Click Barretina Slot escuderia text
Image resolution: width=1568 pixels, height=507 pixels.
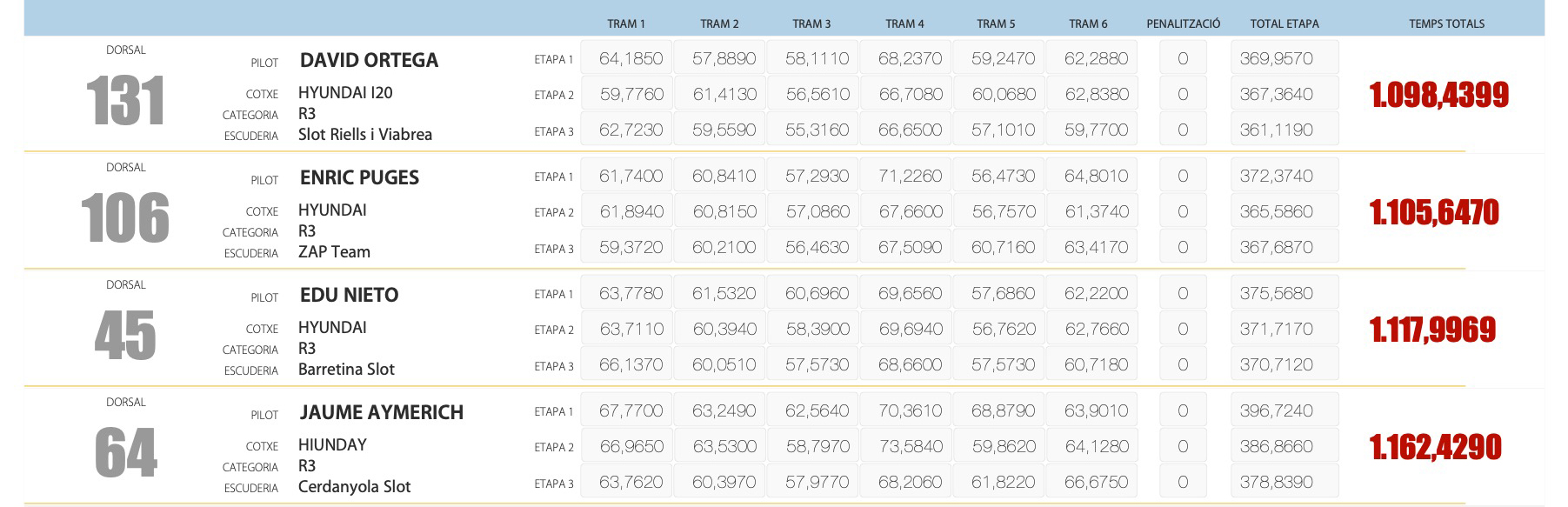346,369
